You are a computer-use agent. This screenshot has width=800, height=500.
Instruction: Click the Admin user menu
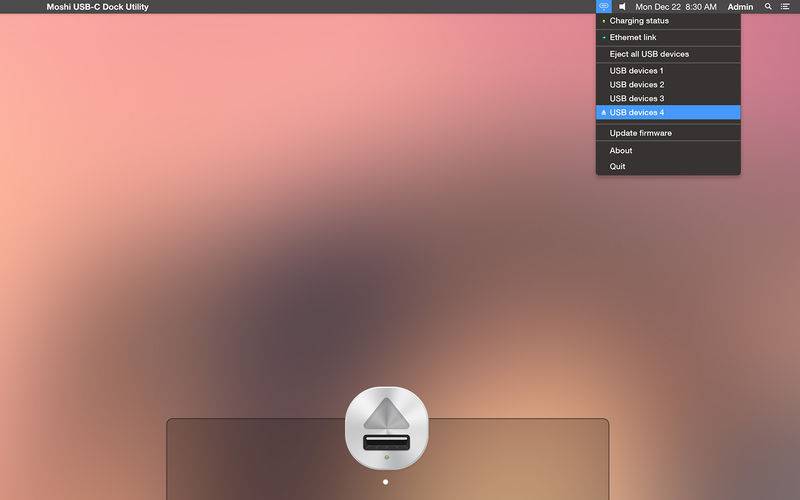(740, 7)
